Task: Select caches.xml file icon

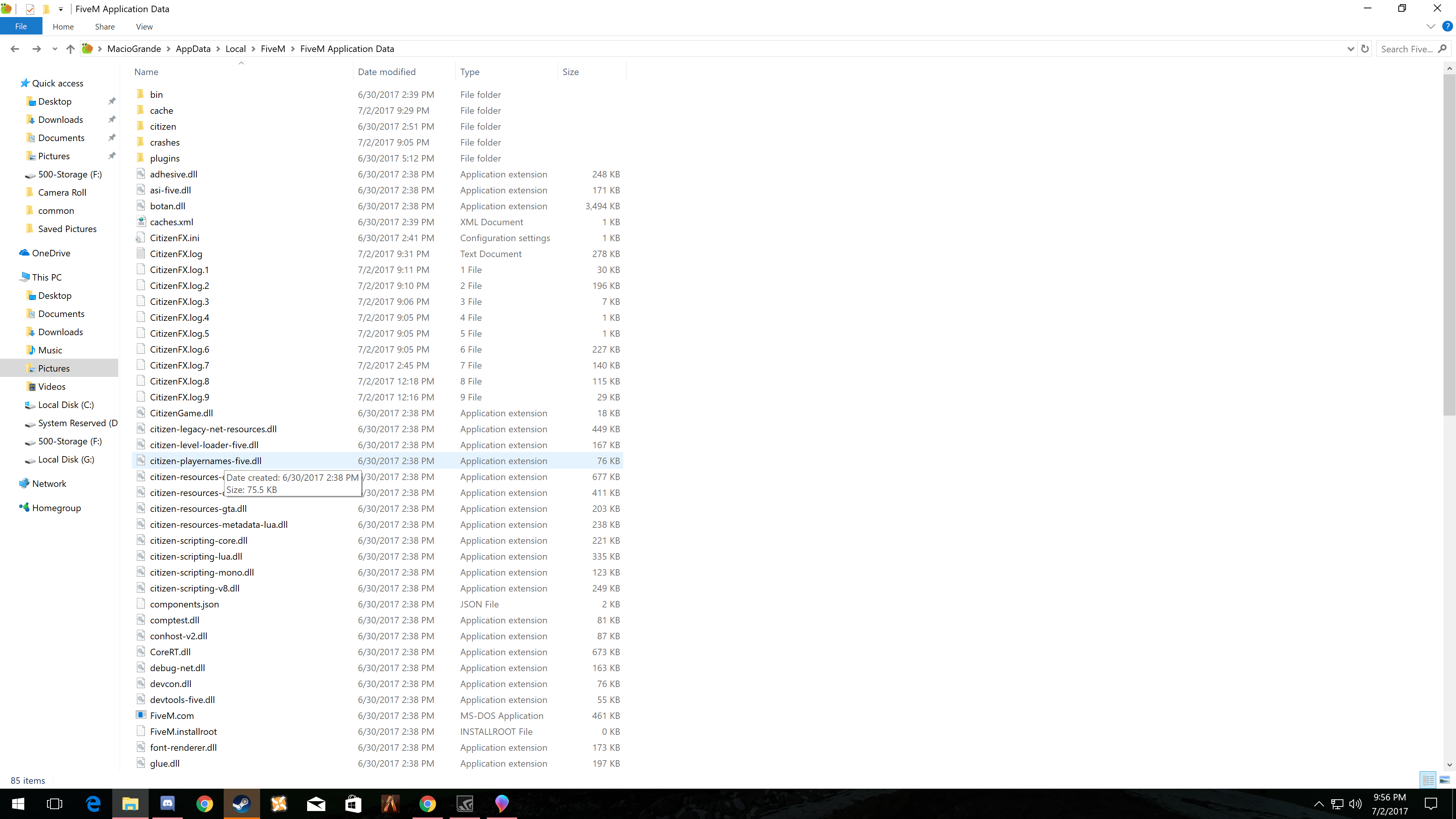Action: [x=141, y=221]
